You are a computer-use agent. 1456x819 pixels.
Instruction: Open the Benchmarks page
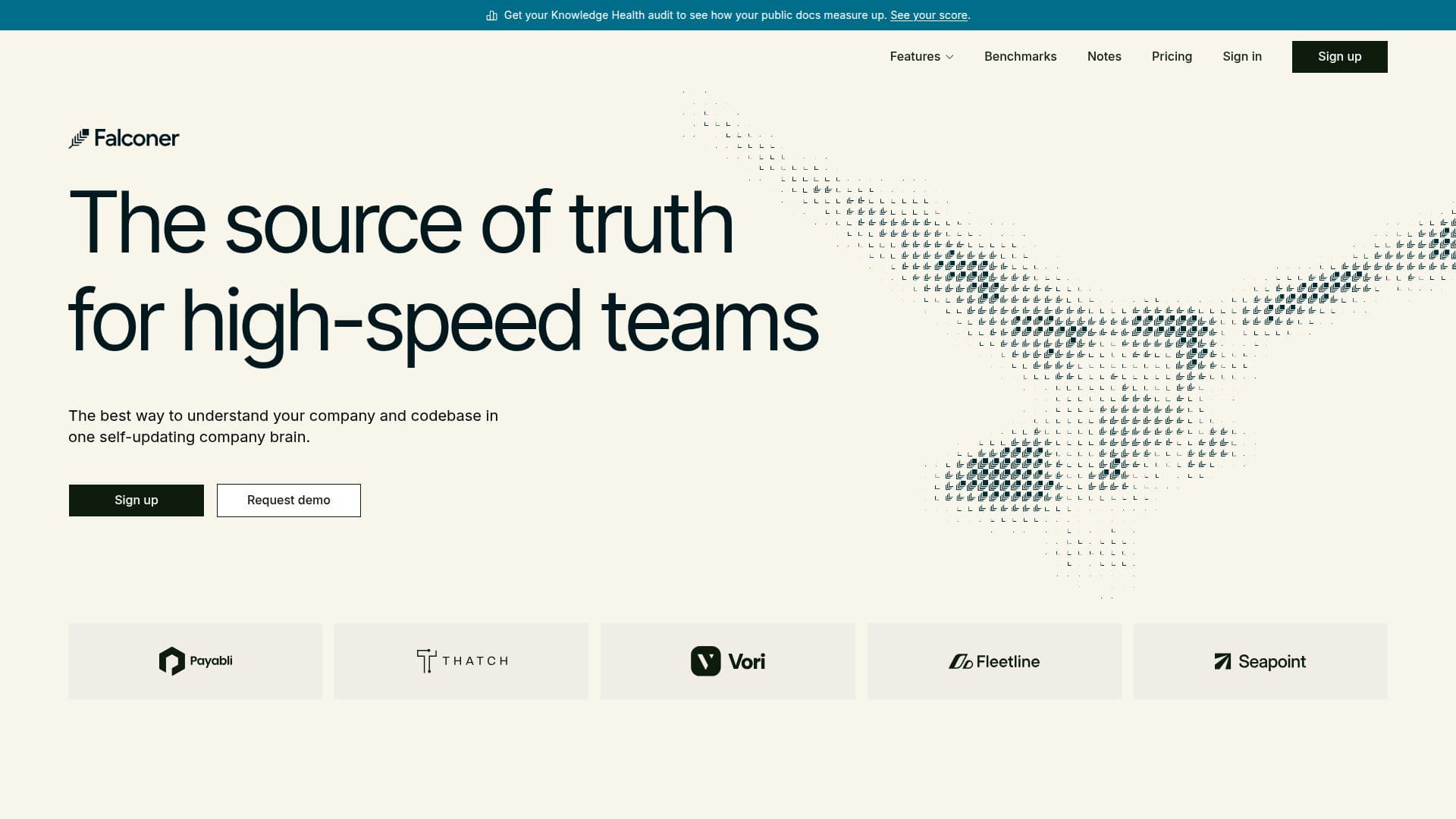[1020, 56]
